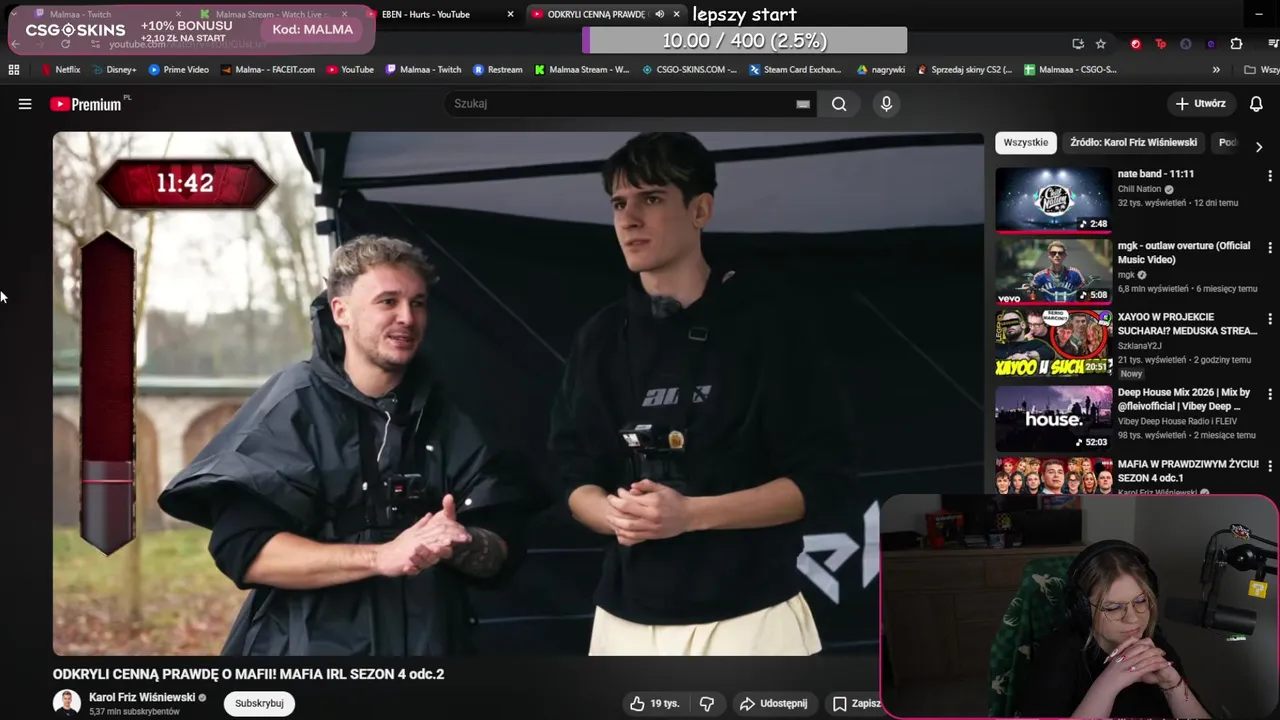This screenshot has width=1280, height=720.
Task: Open mgk - outlaw overture video title
Action: (x=1184, y=253)
